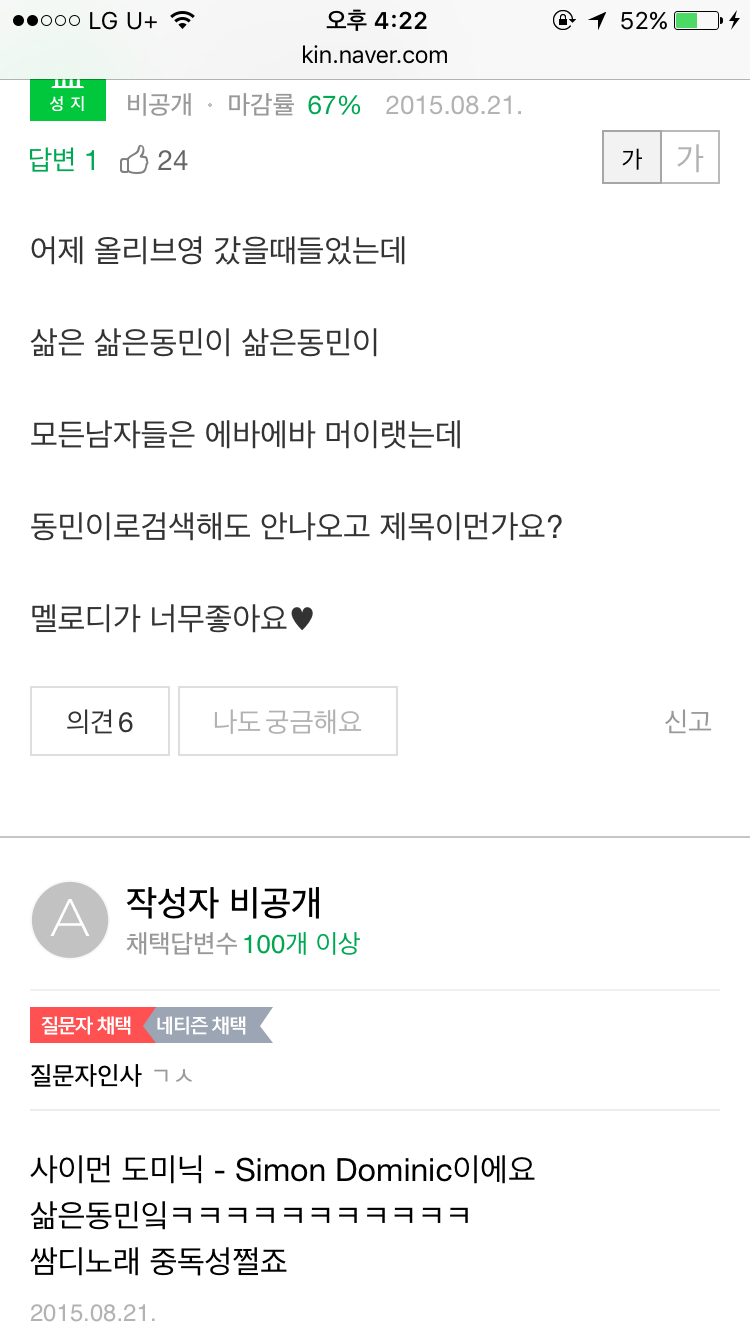Tap the answerer's gray A avatar
The width and height of the screenshot is (750, 1334).
click(x=70, y=920)
